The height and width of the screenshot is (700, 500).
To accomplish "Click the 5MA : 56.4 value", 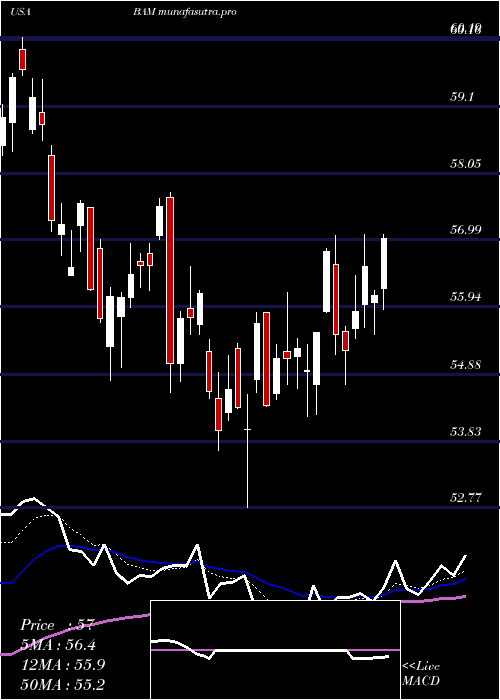I will pyautogui.click(x=58, y=645).
